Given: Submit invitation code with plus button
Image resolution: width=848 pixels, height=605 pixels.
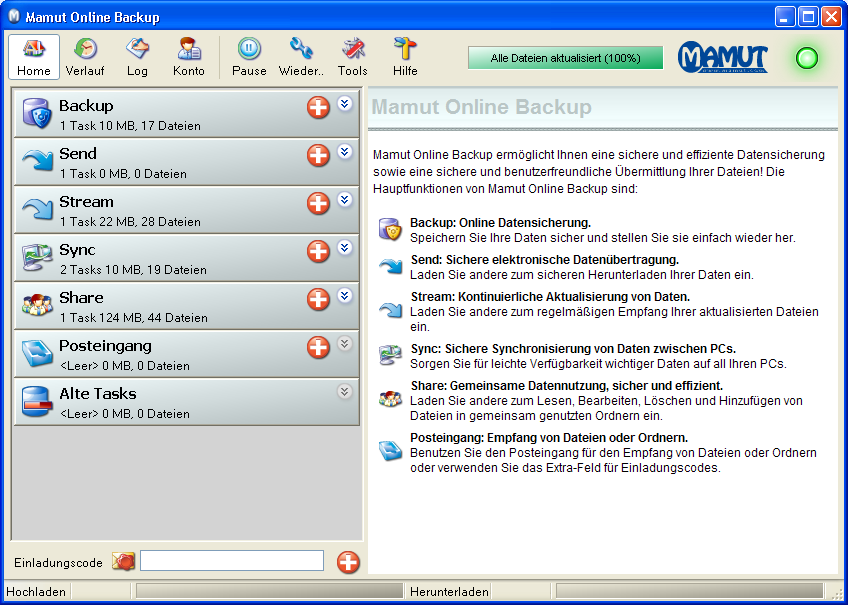Looking at the screenshot, I should [348, 562].
